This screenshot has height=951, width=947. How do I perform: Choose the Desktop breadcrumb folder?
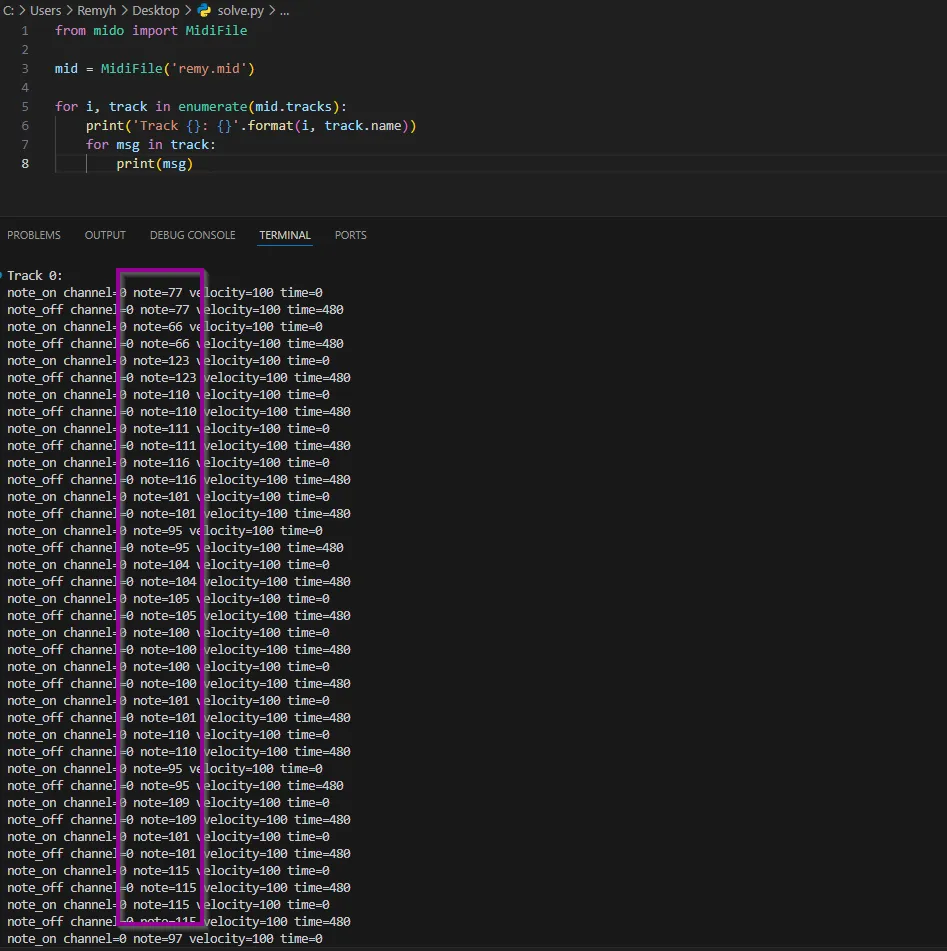pos(156,11)
